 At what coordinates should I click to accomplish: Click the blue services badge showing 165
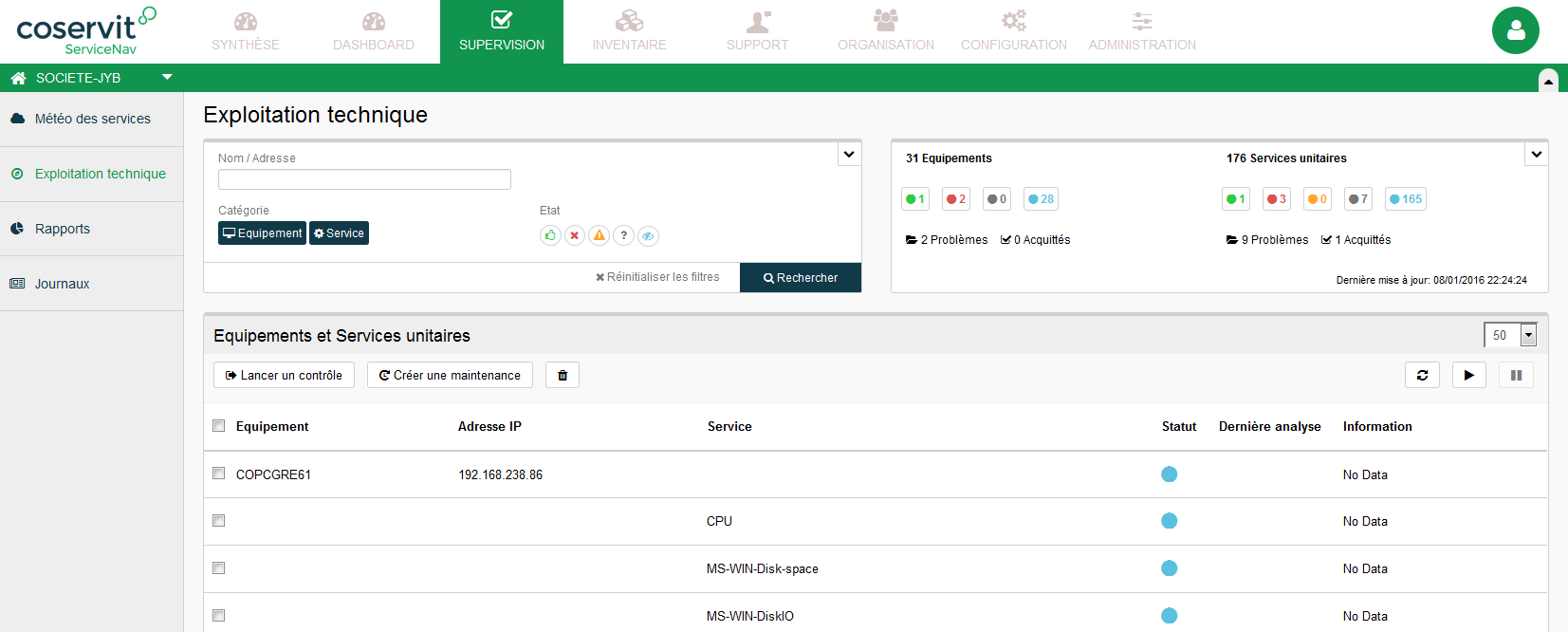[1406, 199]
